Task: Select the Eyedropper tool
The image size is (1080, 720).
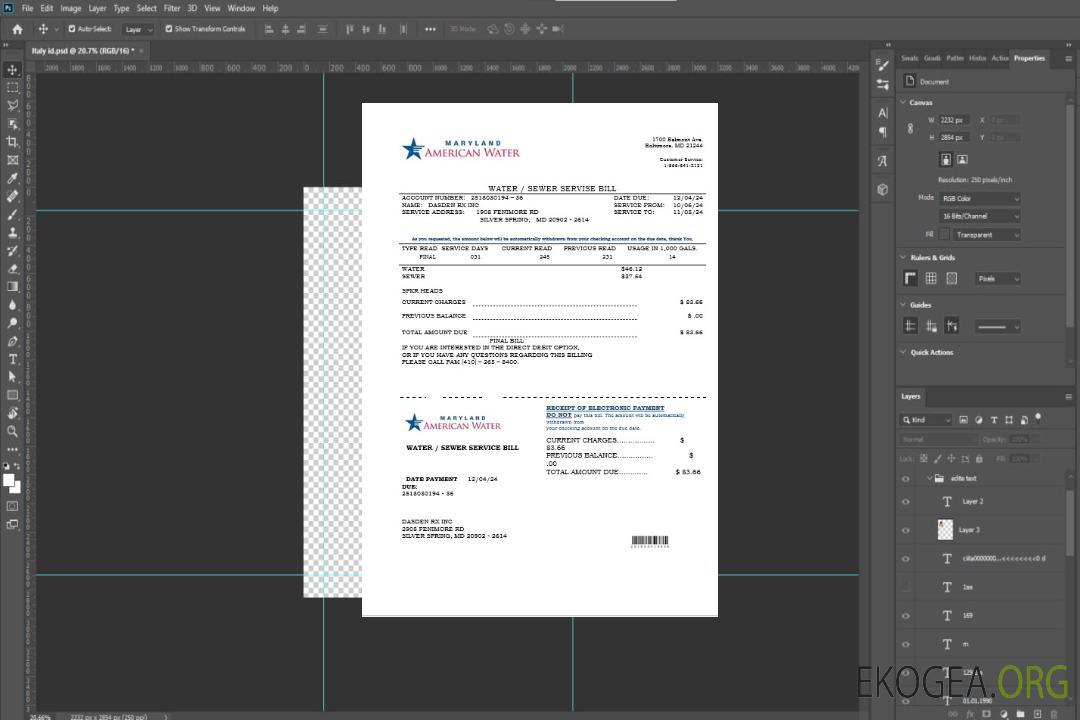Action: pos(12,178)
